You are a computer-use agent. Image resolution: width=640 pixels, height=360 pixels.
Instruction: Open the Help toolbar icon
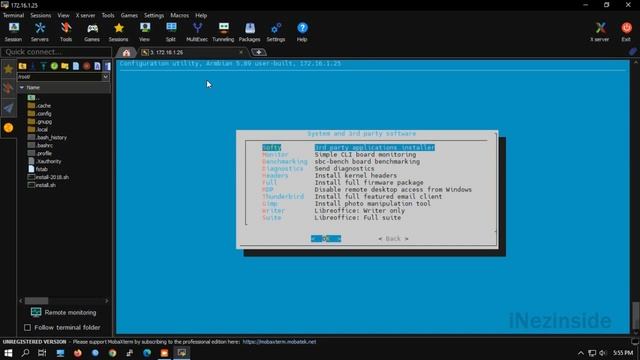click(302, 32)
